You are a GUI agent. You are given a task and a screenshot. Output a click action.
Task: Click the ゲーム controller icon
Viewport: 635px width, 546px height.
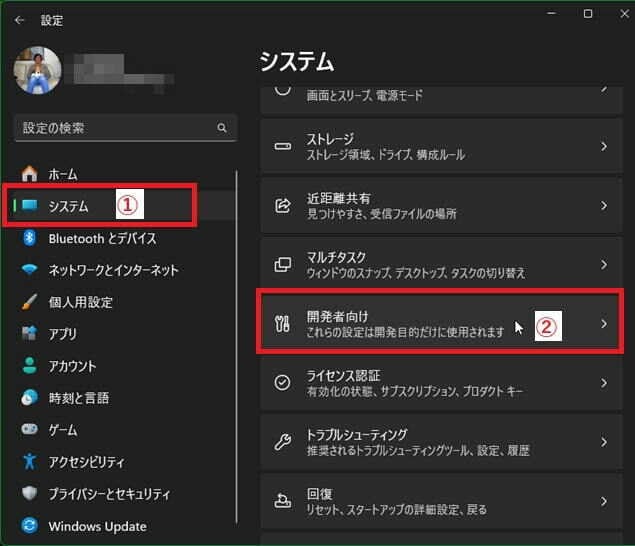pyautogui.click(x=30, y=430)
